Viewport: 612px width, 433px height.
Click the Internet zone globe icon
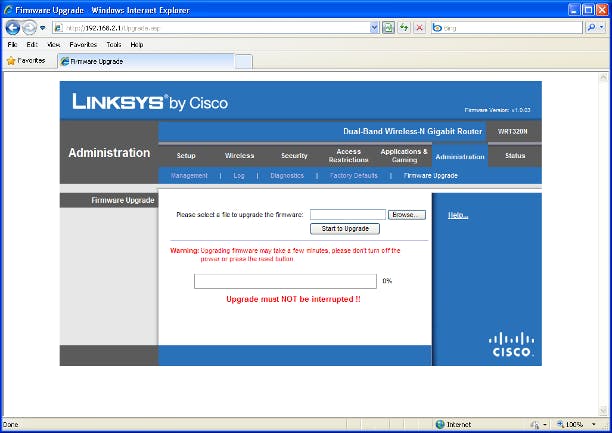click(x=440, y=424)
